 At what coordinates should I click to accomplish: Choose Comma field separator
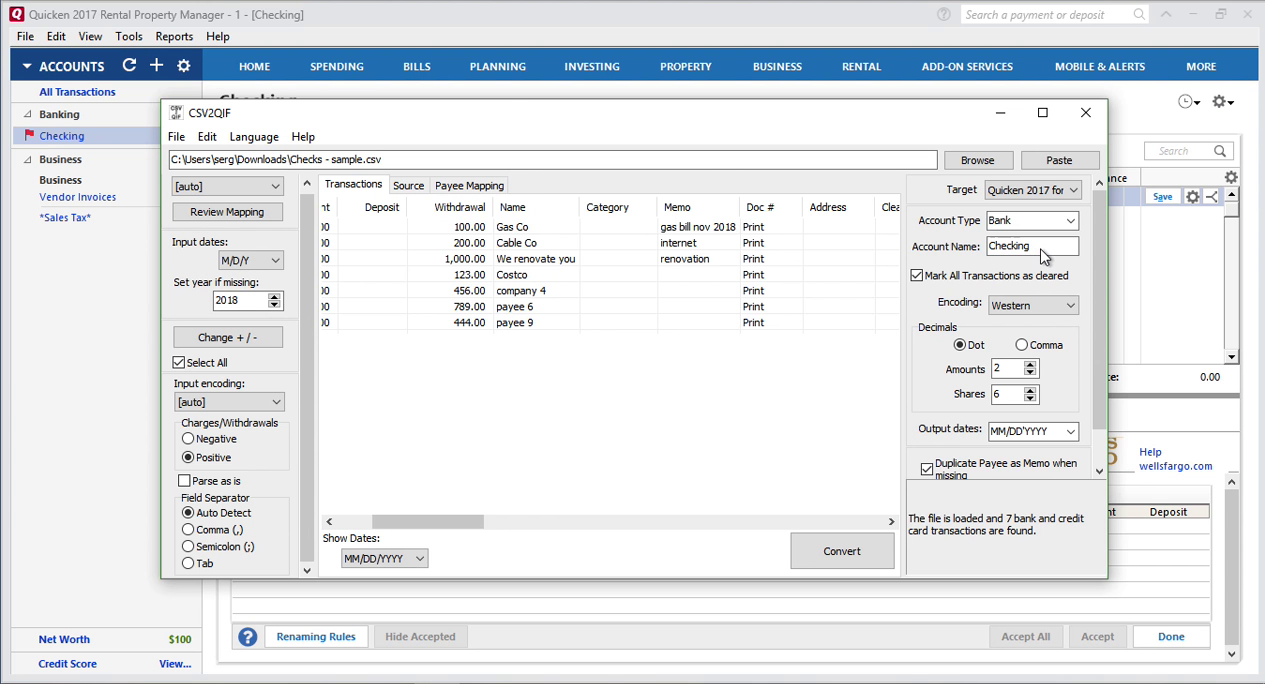click(x=188, y=529)
